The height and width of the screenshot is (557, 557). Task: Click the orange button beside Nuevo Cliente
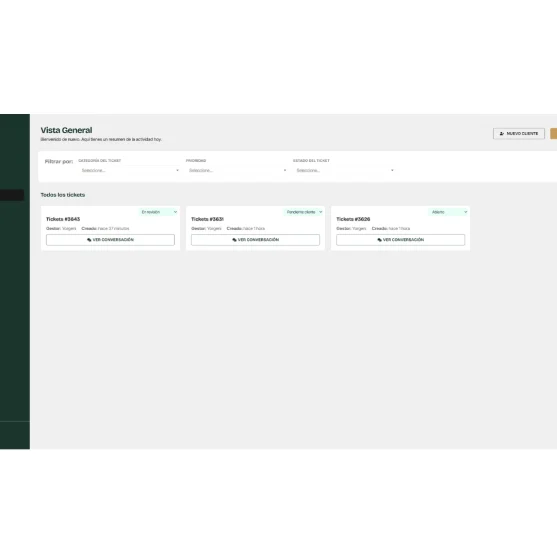pyautogui.click(x=553, y=134)
